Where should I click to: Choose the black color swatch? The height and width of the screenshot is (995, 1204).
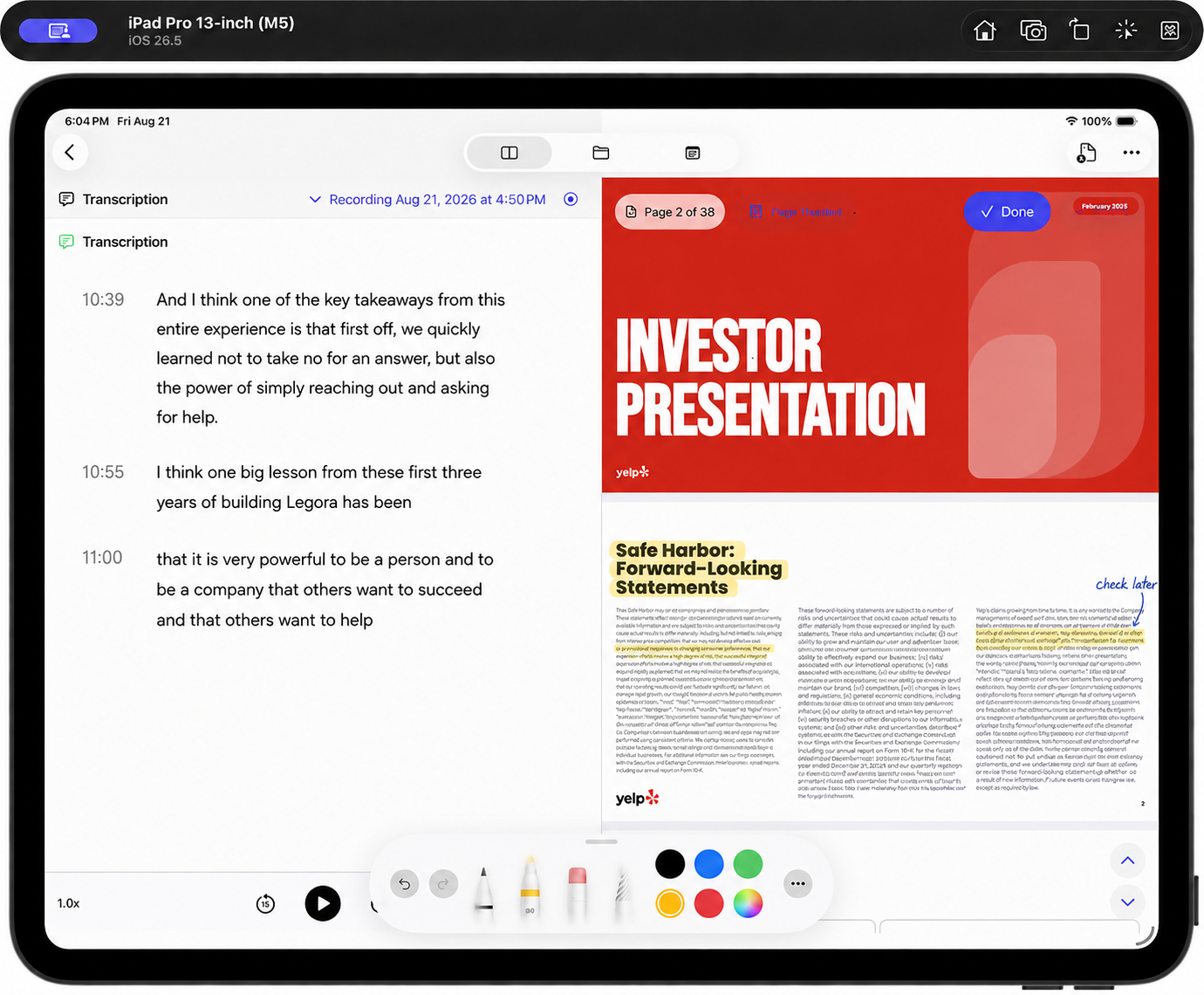click(x=670, y=864)
